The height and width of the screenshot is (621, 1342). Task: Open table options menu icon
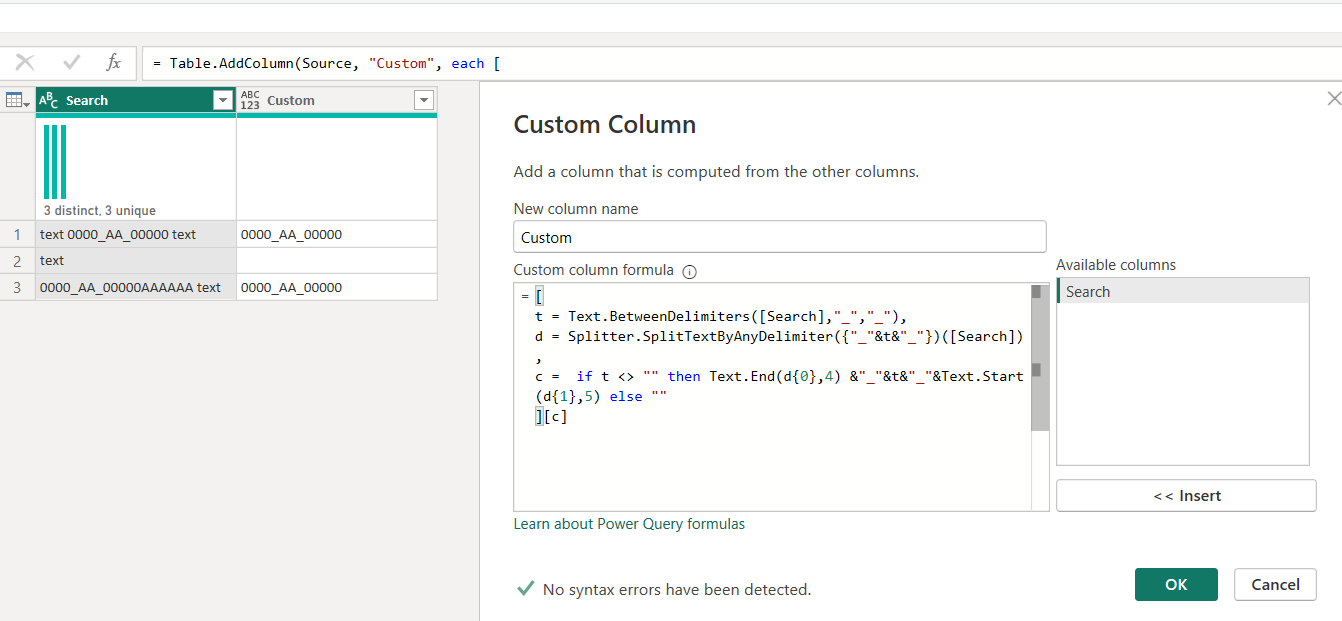[x=17, y=100]
